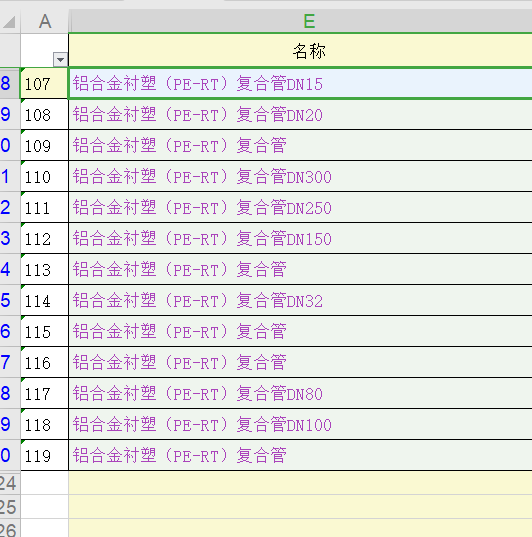
Task: Select the cell ending with 复合管DN20
Action: coord(300,114)
